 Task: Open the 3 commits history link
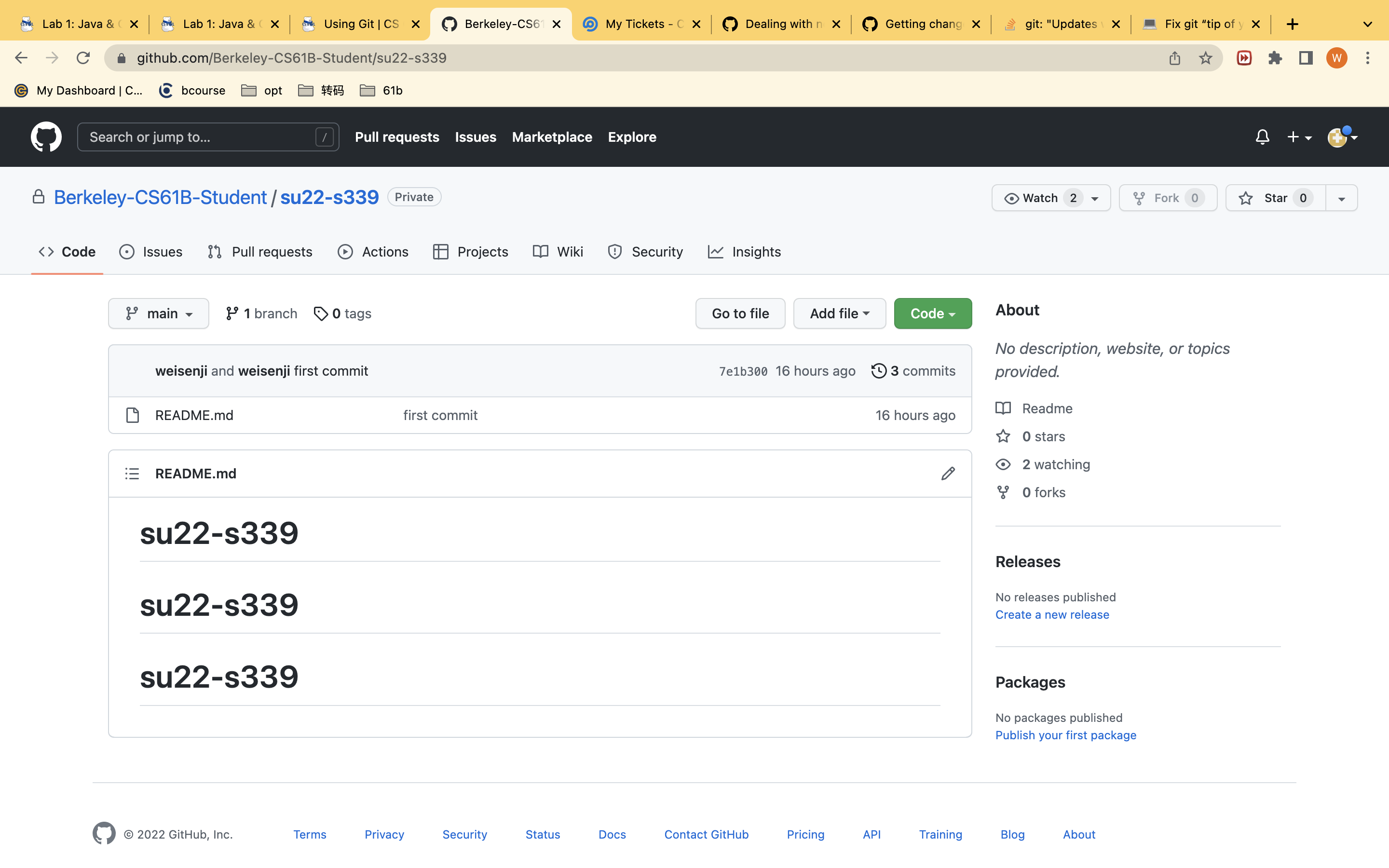point(913,371)
